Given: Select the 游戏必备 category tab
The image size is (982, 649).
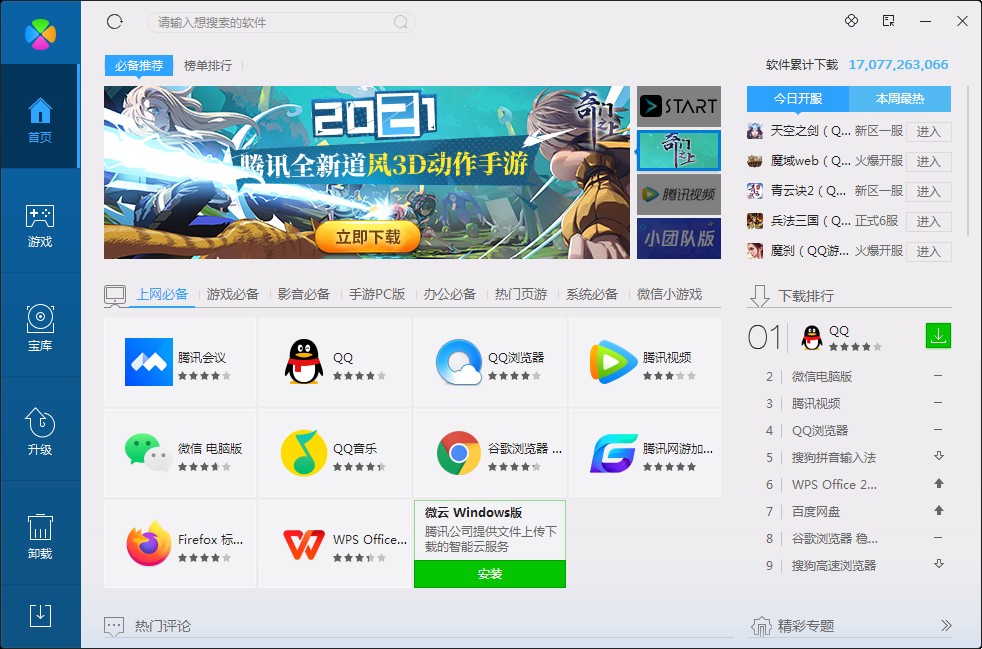Looking at the screenshot, I should 233,294.
